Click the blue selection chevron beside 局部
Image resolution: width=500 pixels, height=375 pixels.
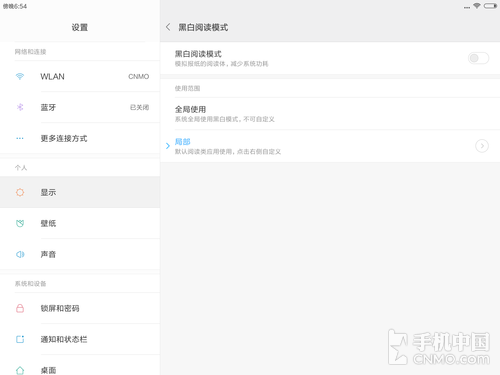[168, 146]
